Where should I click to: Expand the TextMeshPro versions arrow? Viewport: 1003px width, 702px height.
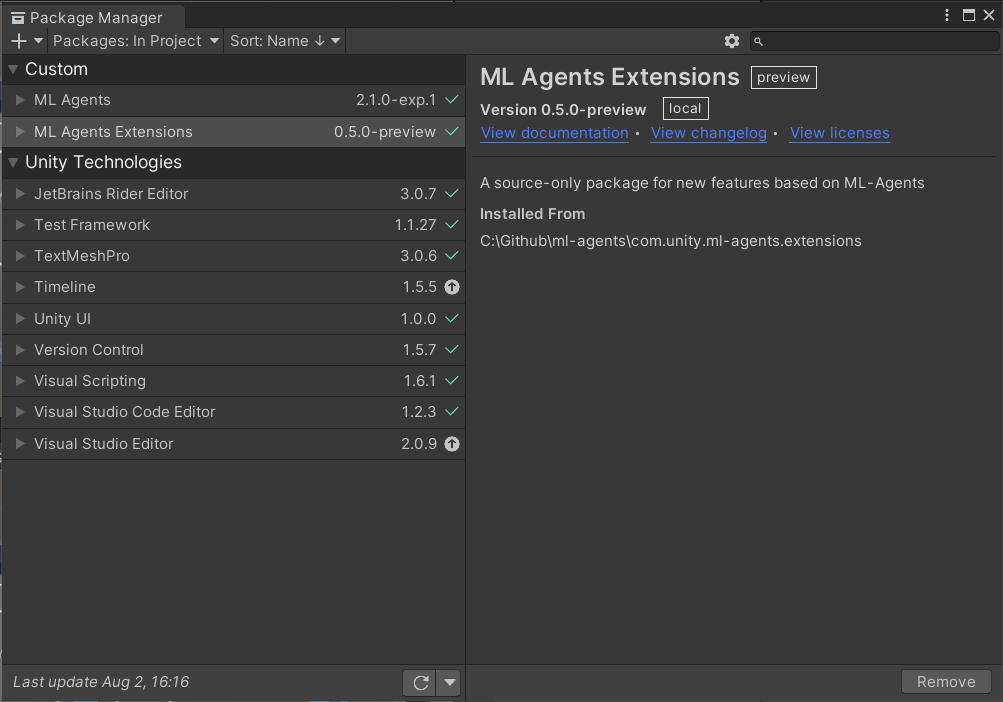[x=20, y=256]
